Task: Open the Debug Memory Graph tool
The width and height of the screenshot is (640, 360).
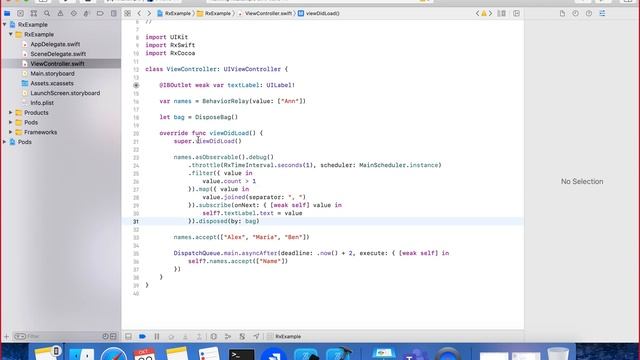Action: [228, 336]
